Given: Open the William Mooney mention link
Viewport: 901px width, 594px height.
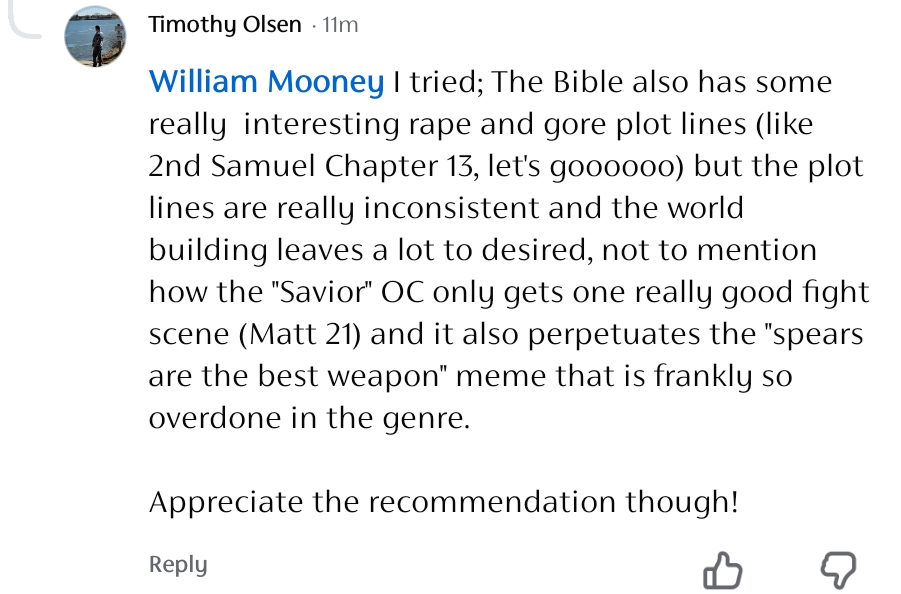Looking at the screenshot, I should click(266, 82).
